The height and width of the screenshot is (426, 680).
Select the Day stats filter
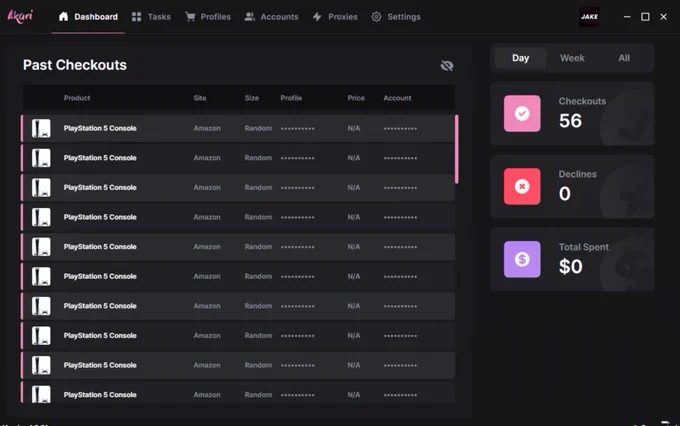pos(520,58)
